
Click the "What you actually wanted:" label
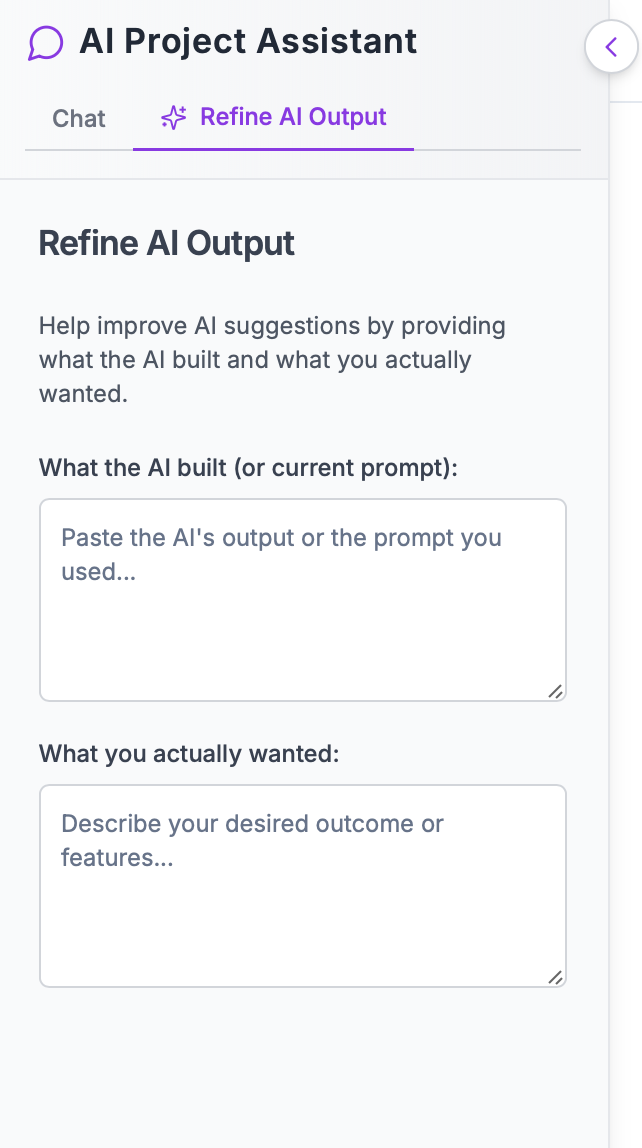[x=189, y=753]
